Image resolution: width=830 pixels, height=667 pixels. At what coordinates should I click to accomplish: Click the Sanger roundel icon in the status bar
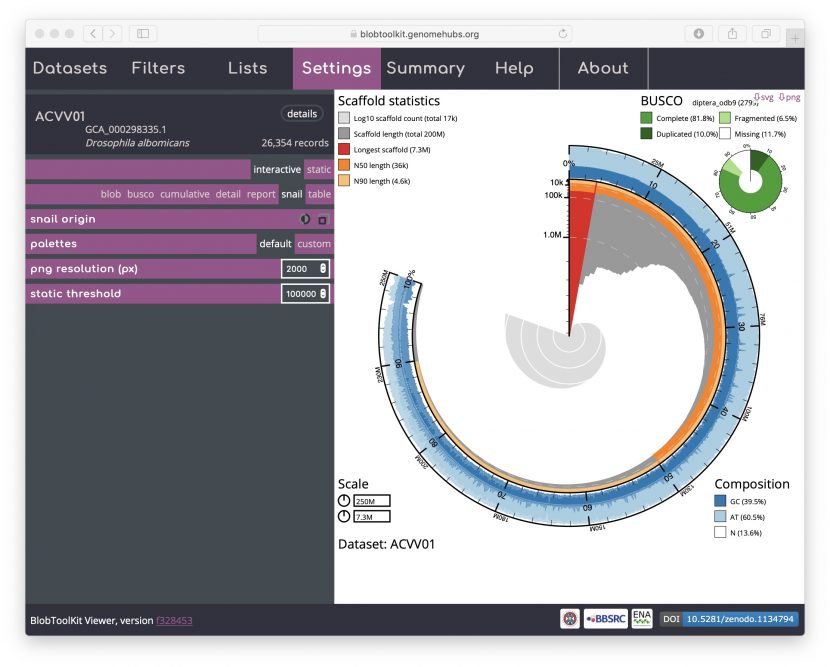pyautogui.click(x=568, y=618)
